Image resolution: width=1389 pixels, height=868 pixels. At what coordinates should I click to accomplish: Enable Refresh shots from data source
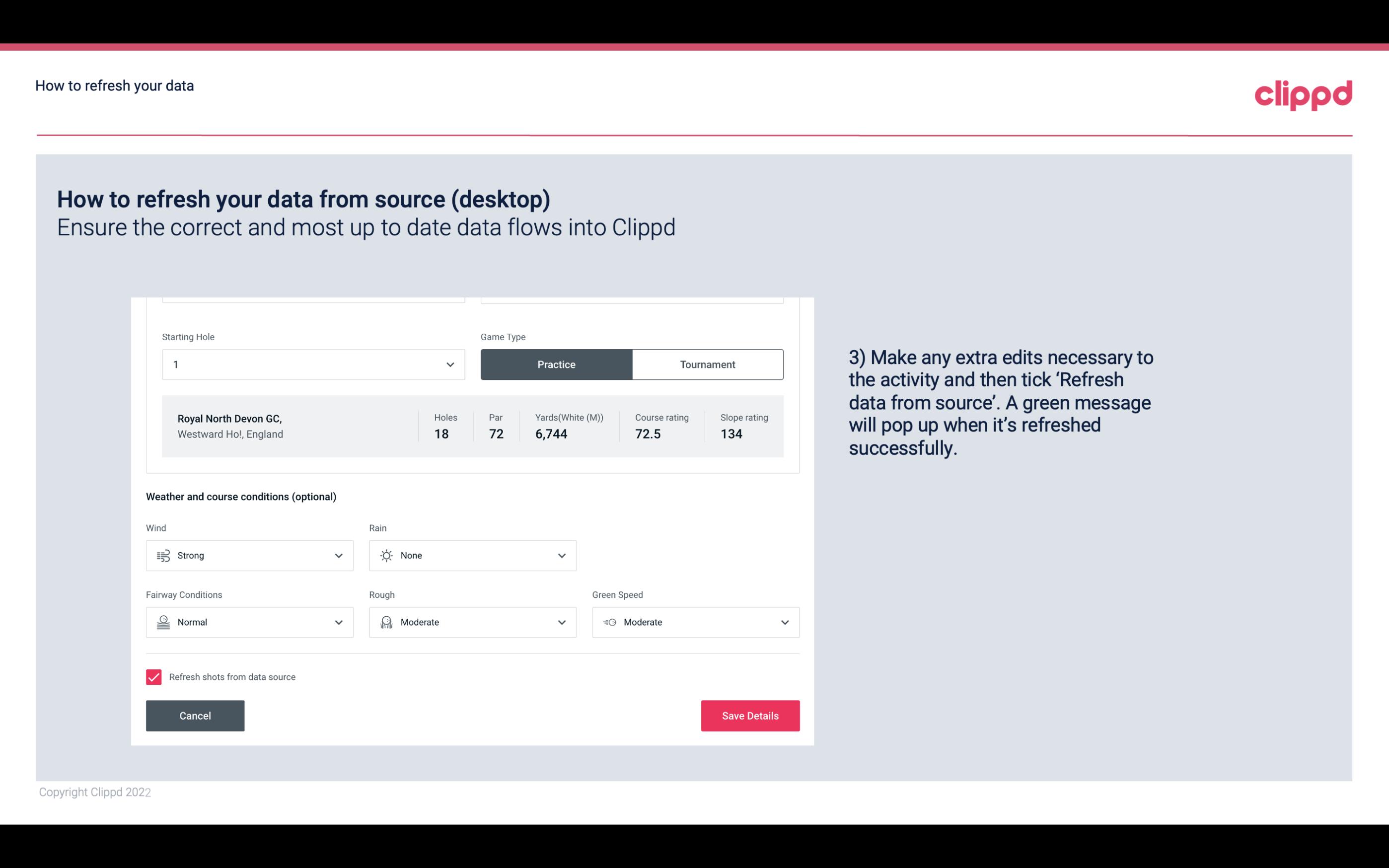tap(153, 677)
